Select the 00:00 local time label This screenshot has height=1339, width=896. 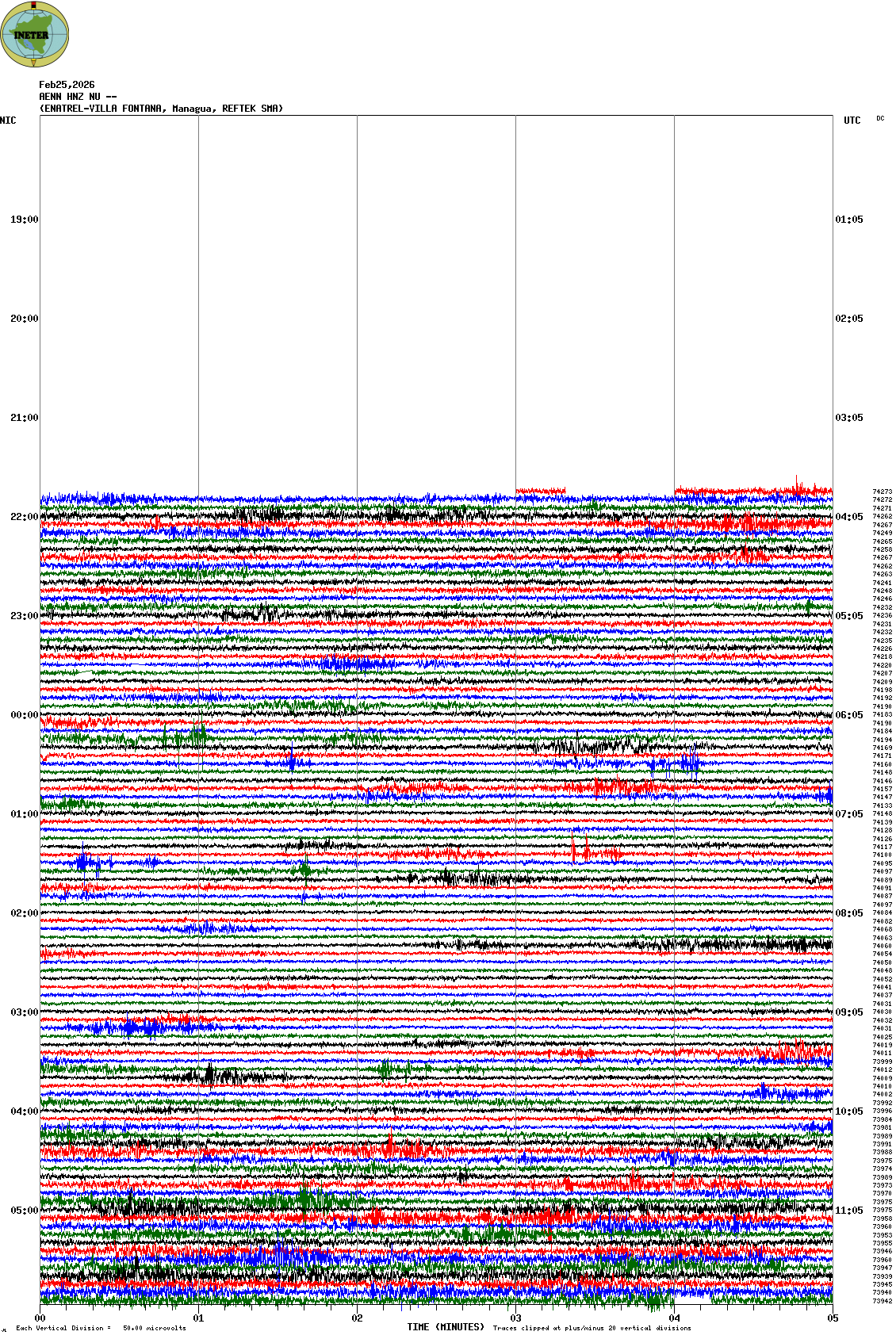(x=24, y=715)
